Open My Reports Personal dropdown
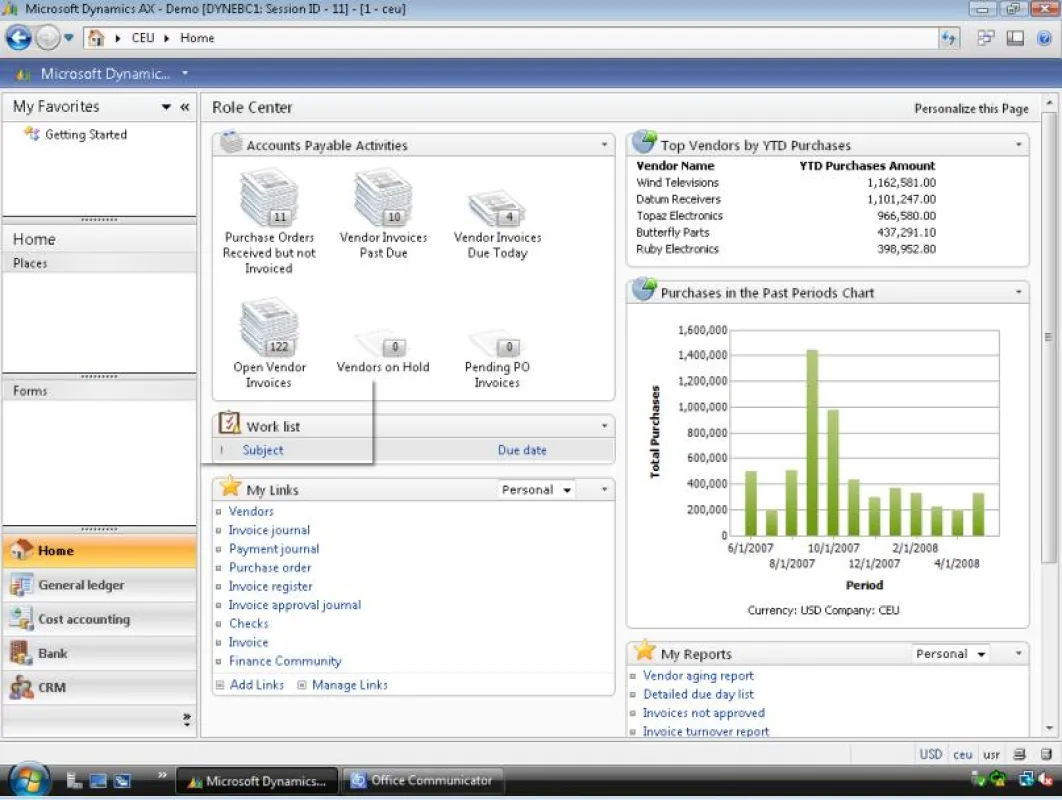 coord(950,654)
